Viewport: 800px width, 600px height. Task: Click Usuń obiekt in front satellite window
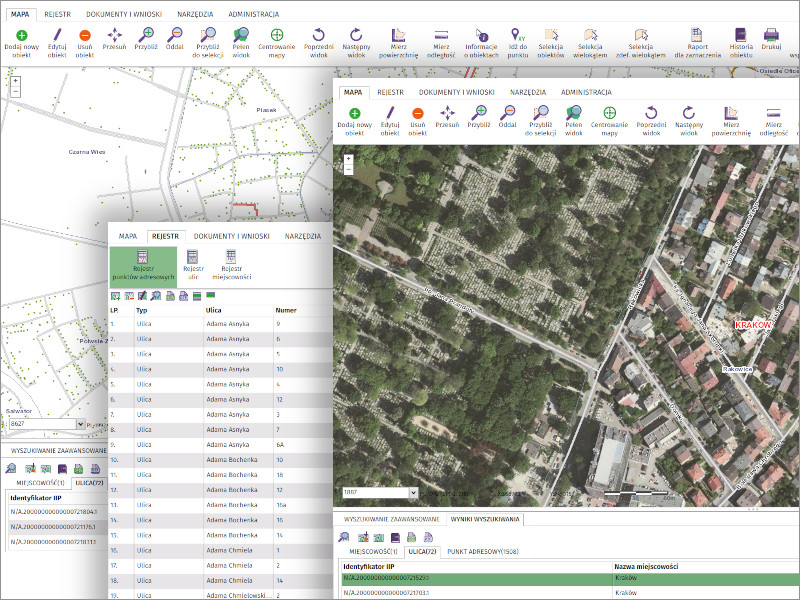click(417, 121)
